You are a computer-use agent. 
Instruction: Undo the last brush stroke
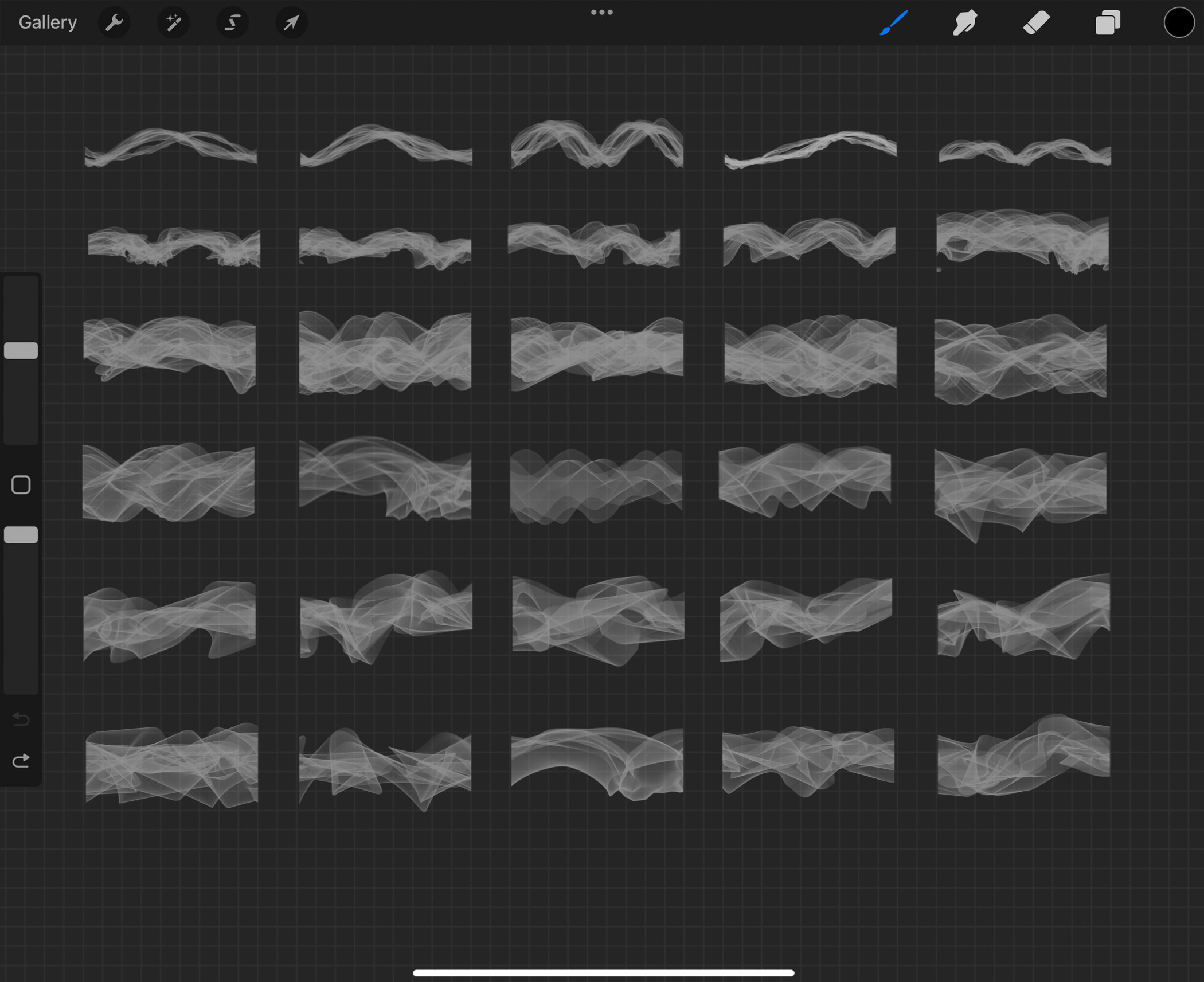[x=21, y=720]
